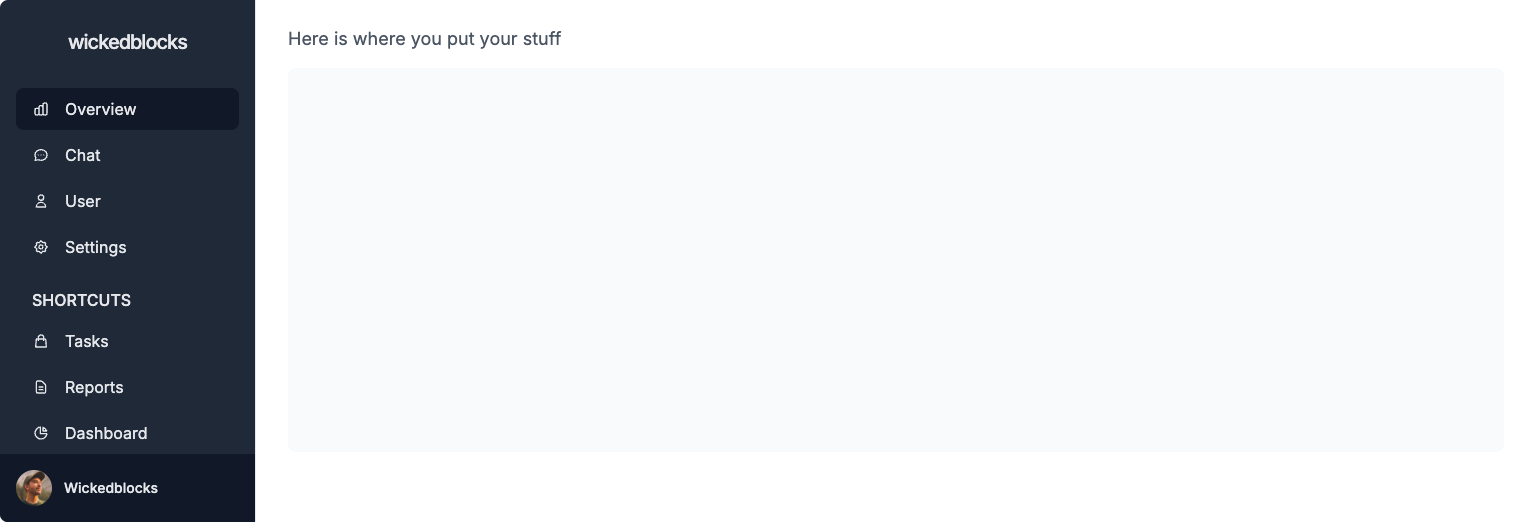The height and width of the screenshot is (522, 1536).
Task: Open the Settings text label
Action: [x=96, y=247]
